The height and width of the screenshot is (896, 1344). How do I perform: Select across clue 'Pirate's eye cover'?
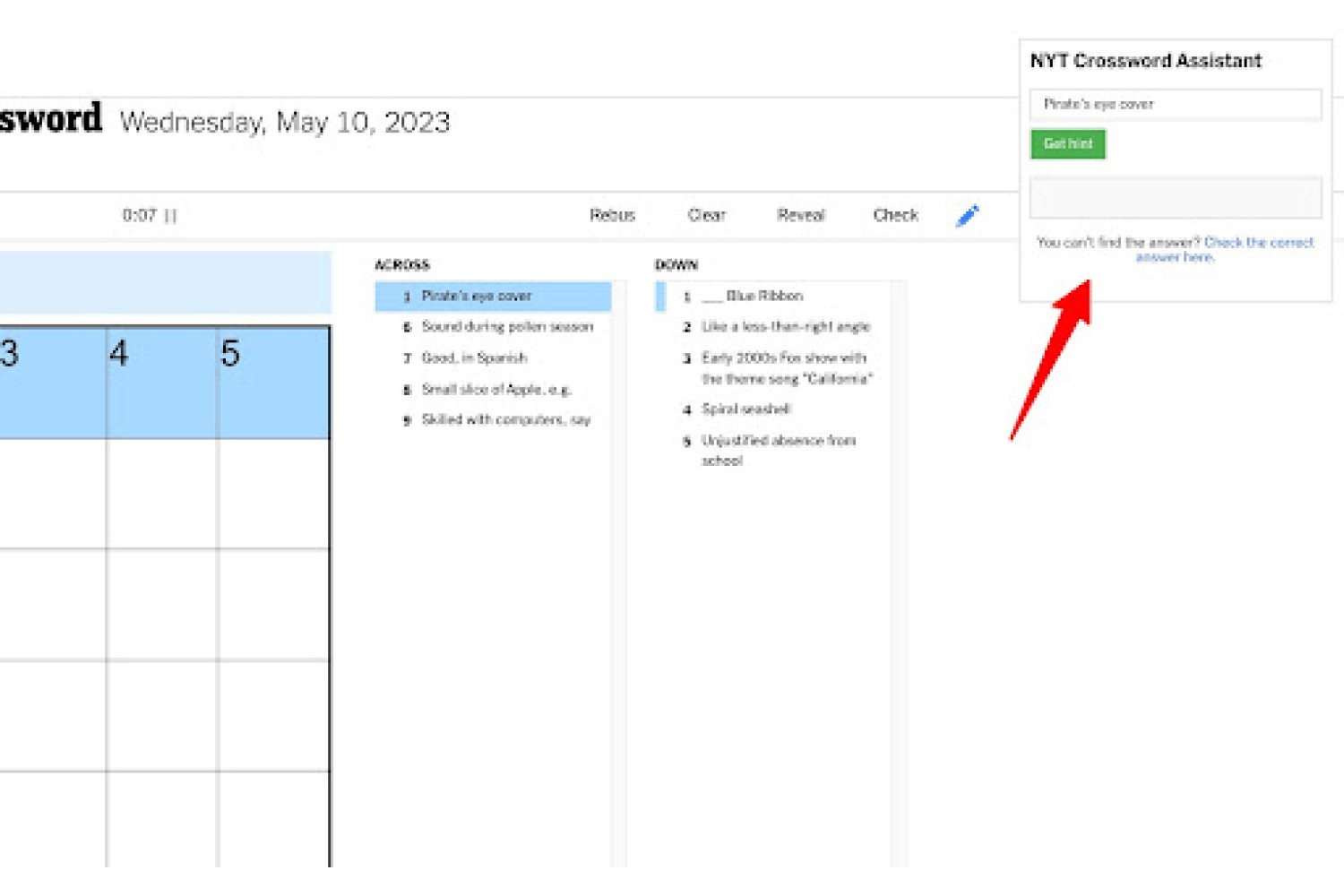tap(493, 296)
